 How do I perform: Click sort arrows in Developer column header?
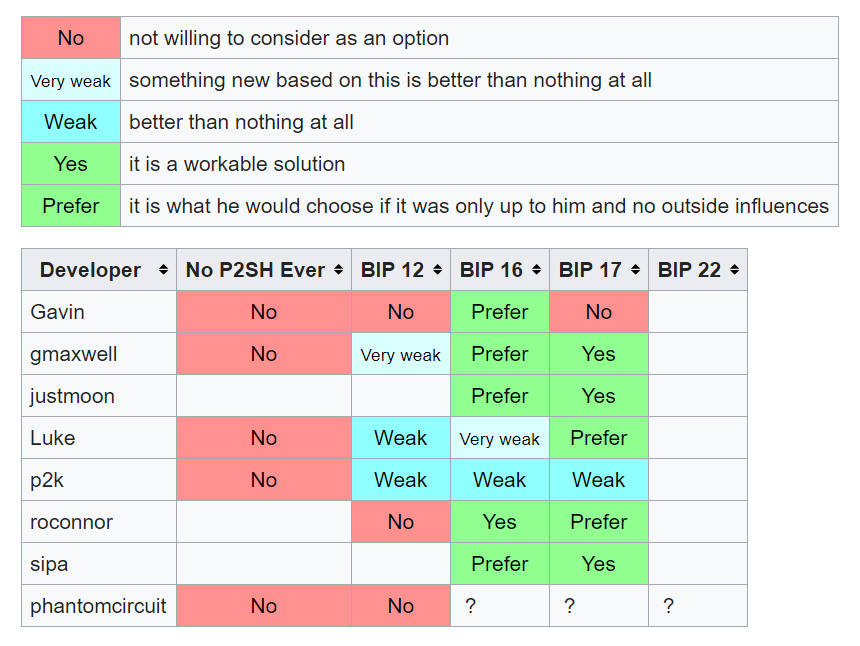163,270
